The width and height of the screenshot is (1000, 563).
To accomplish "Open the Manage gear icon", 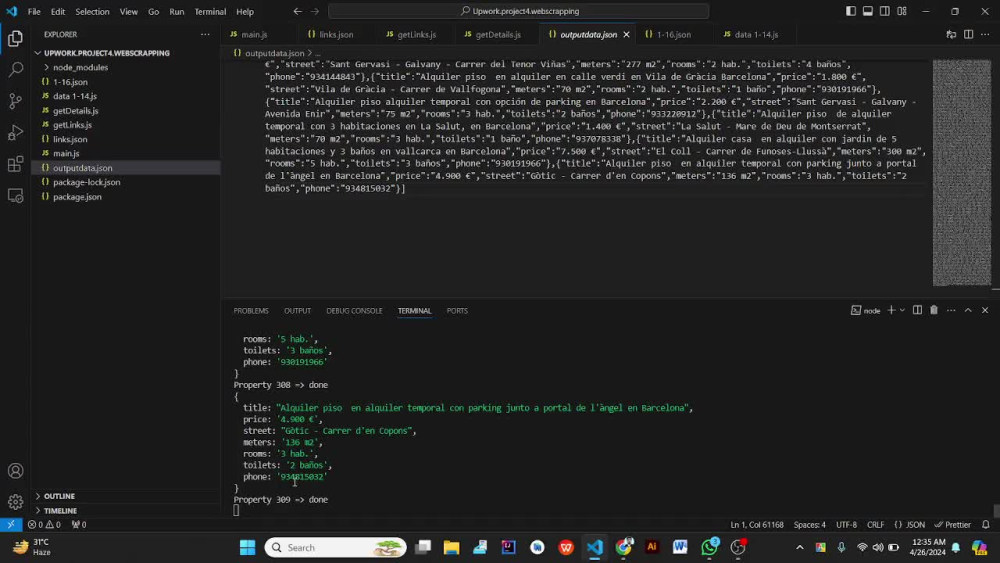I will [x=15, y=502].
